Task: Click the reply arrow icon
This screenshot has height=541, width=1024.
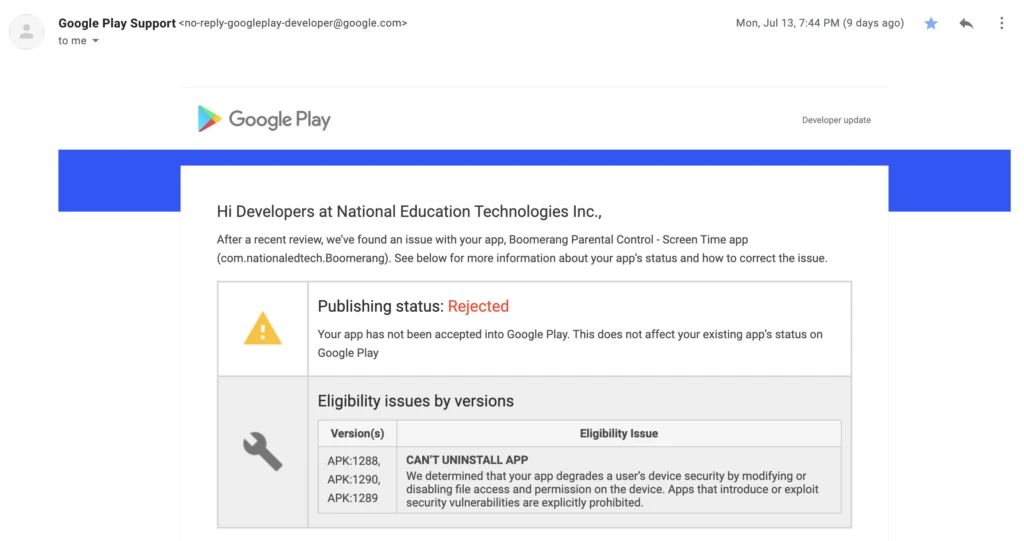Action: 966,23
